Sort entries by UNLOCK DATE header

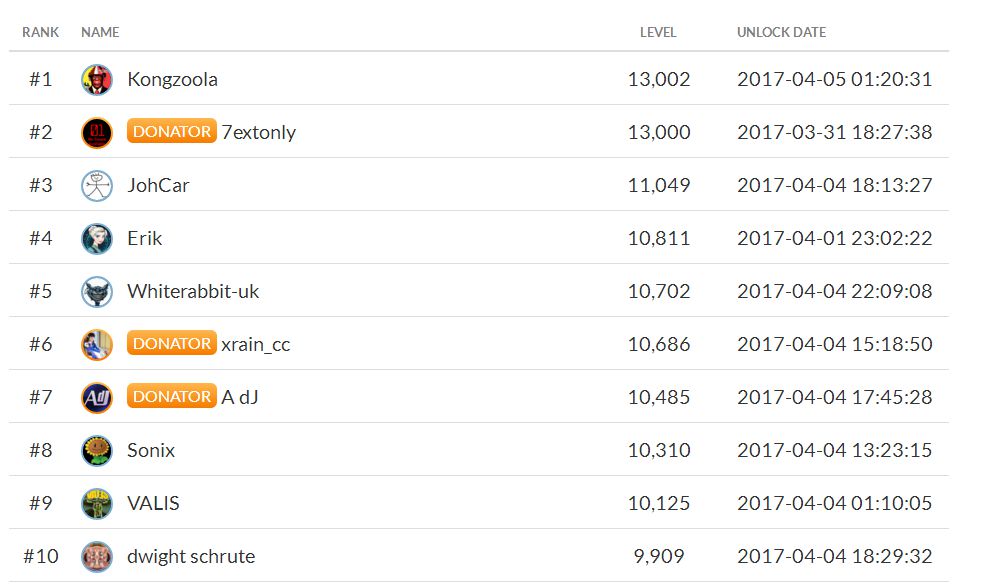pyautogui.click(x=781, y=31)
